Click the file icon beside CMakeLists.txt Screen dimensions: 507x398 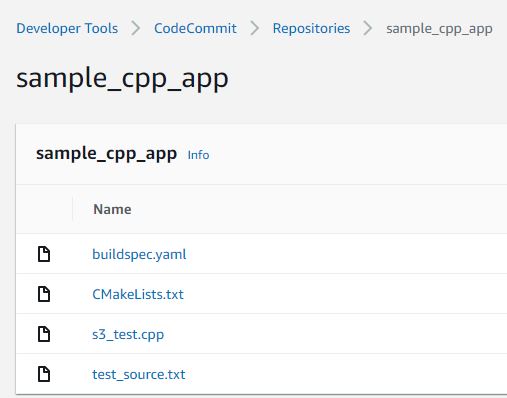click(x=44, y=294)
